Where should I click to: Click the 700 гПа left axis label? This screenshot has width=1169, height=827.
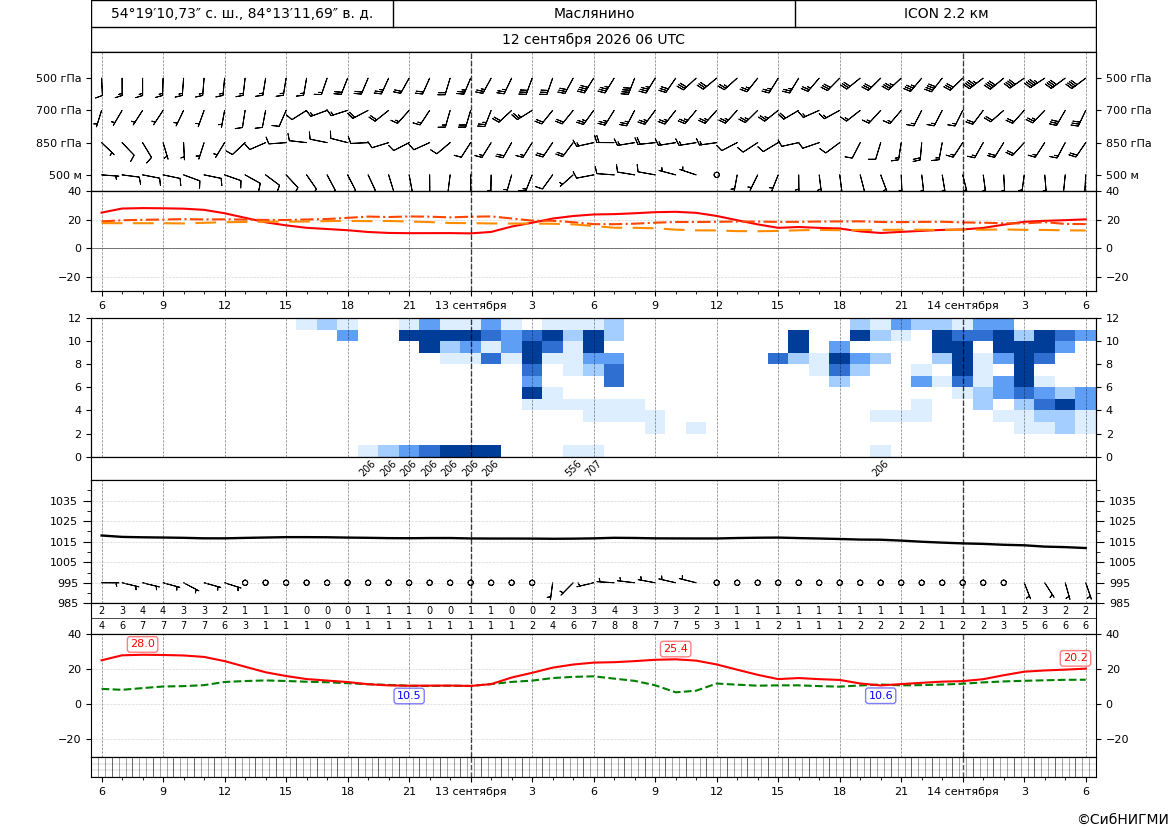tap(59, 110)
